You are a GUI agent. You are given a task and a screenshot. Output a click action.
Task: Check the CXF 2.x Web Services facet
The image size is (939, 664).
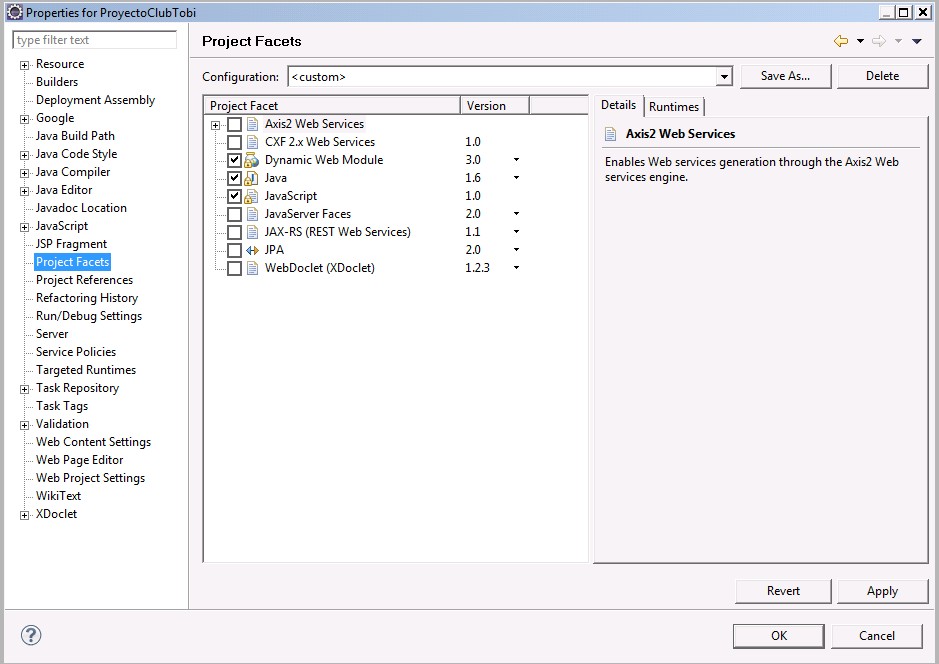[x=234, y=142]
